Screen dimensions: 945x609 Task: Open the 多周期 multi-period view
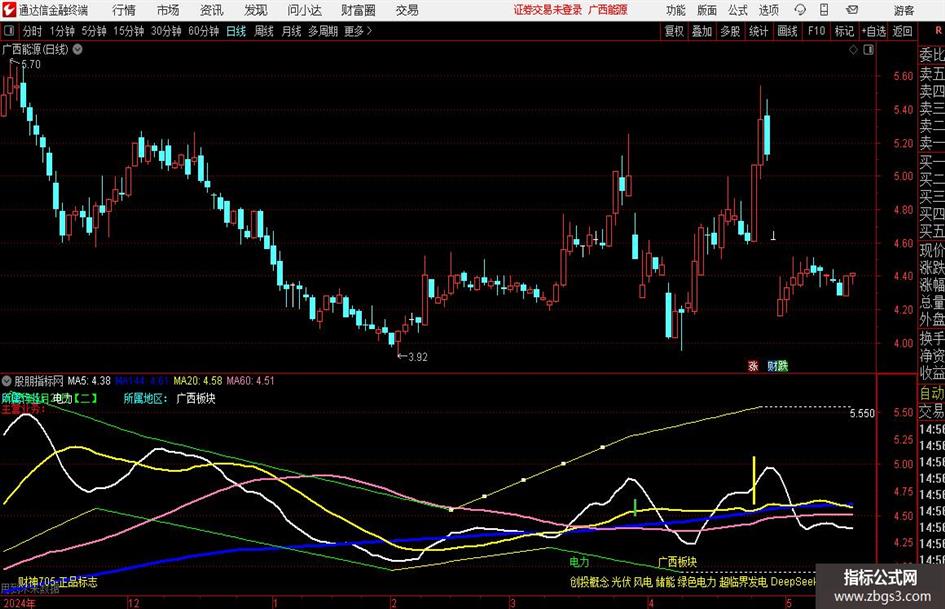[x=323, y=31]
